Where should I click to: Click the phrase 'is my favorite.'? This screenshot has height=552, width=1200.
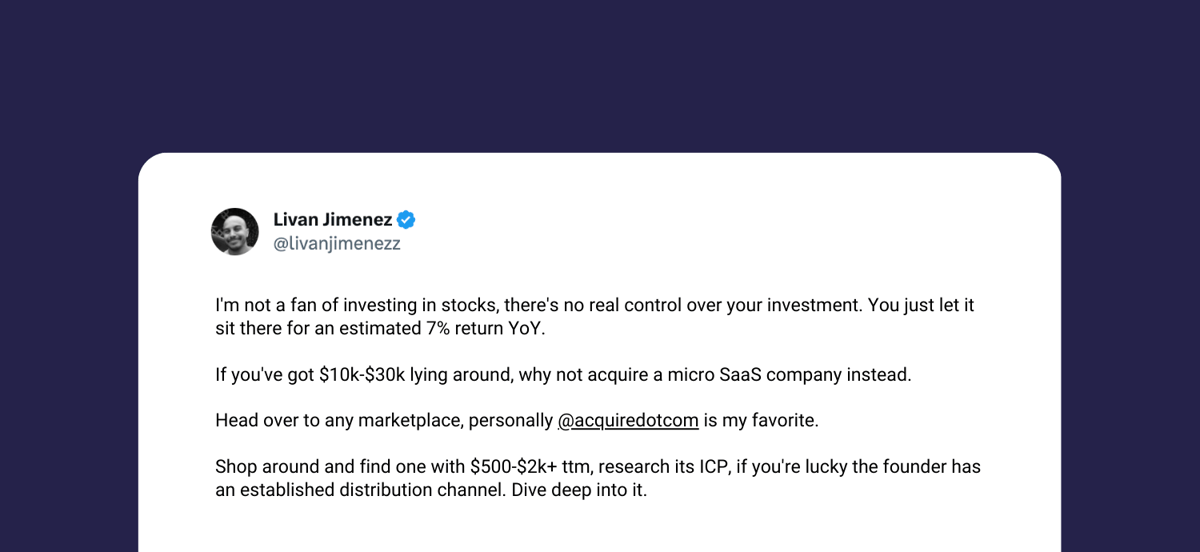point(762,421)
